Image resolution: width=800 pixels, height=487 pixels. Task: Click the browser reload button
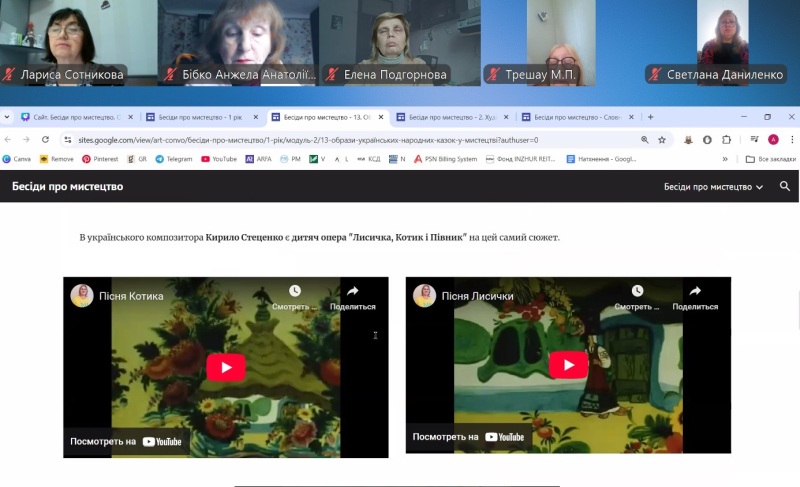pyautogui.click(x=45, y=140)
